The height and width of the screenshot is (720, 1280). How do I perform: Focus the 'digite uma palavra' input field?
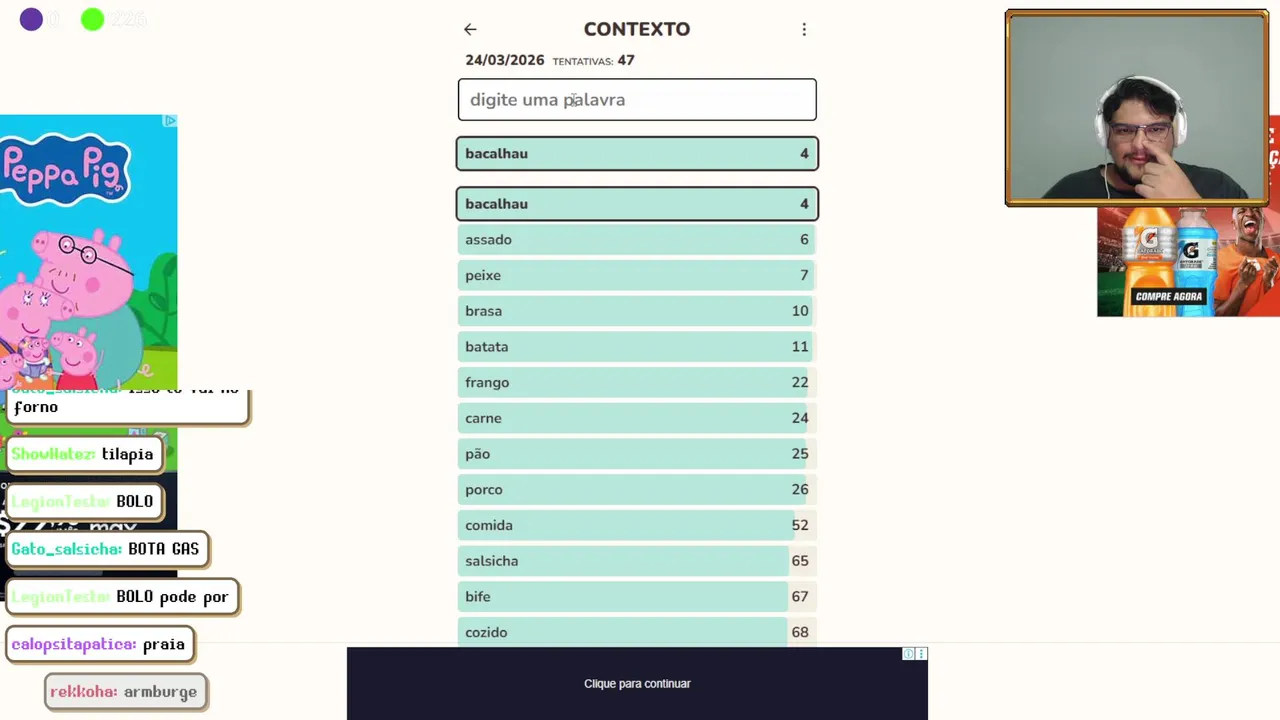[637, 100]
